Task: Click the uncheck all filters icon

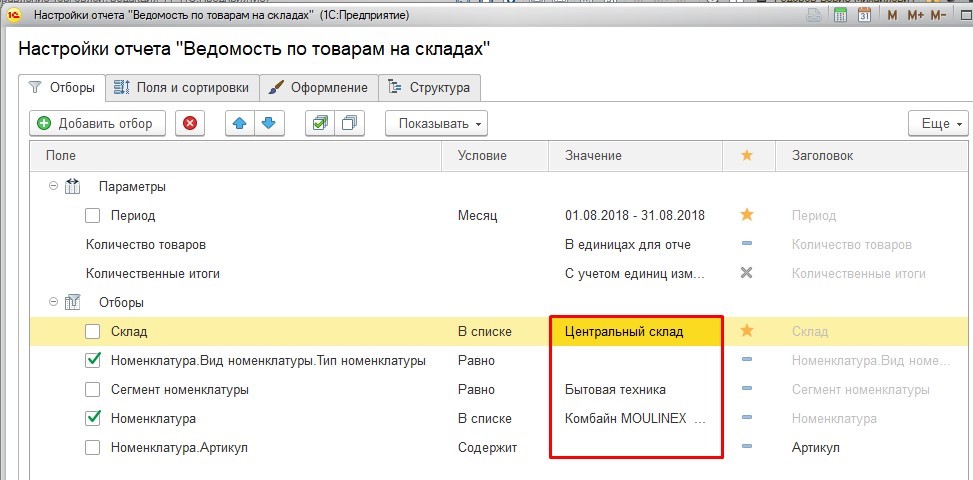Action: (x=349, y=123)
